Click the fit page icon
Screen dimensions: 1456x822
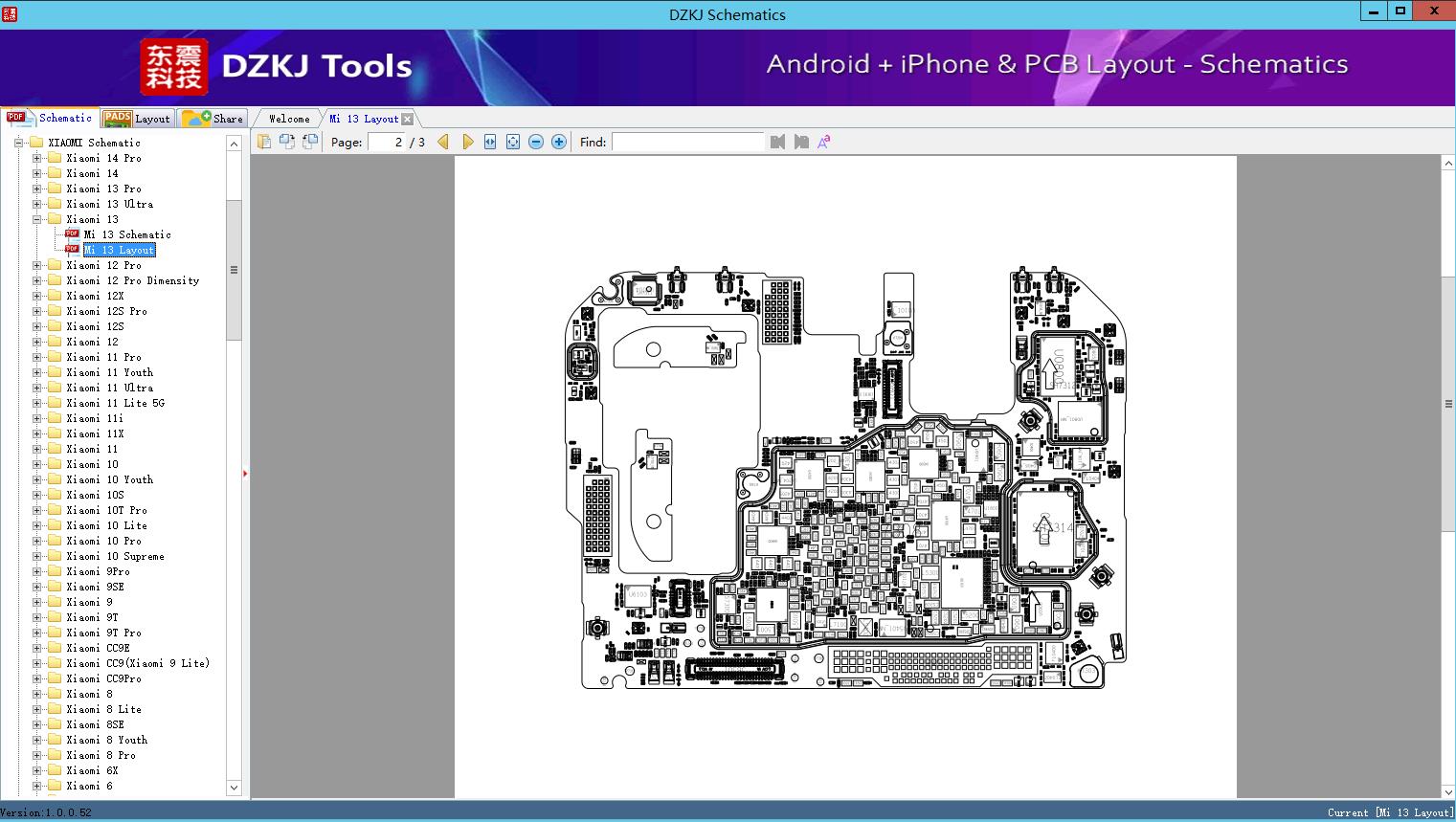click(513, 142)
